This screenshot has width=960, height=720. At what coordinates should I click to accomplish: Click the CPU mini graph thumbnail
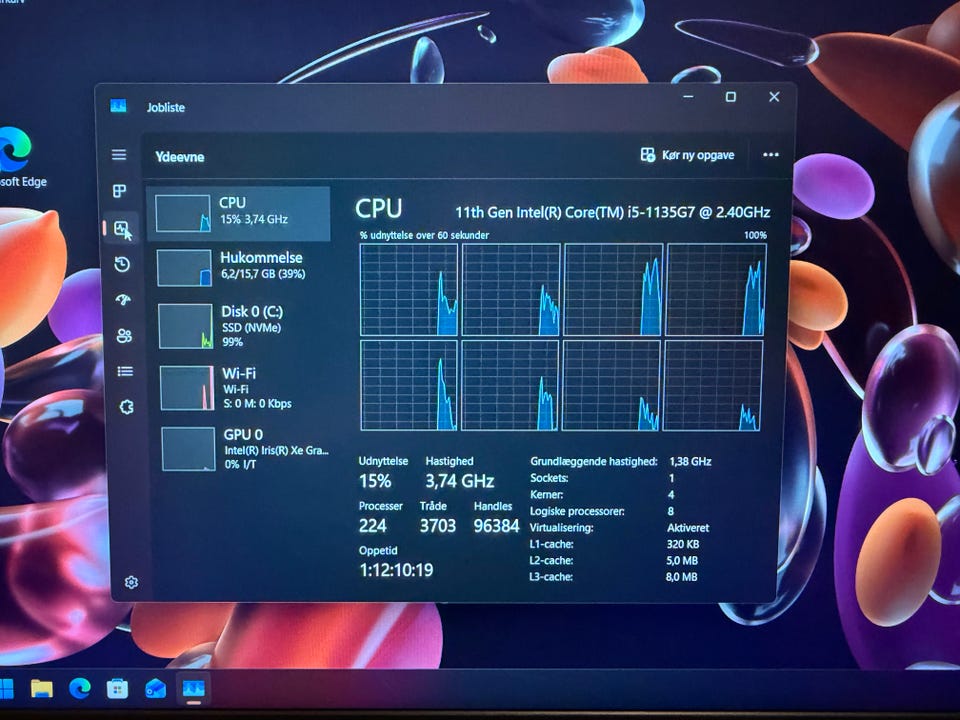(183, 214)
